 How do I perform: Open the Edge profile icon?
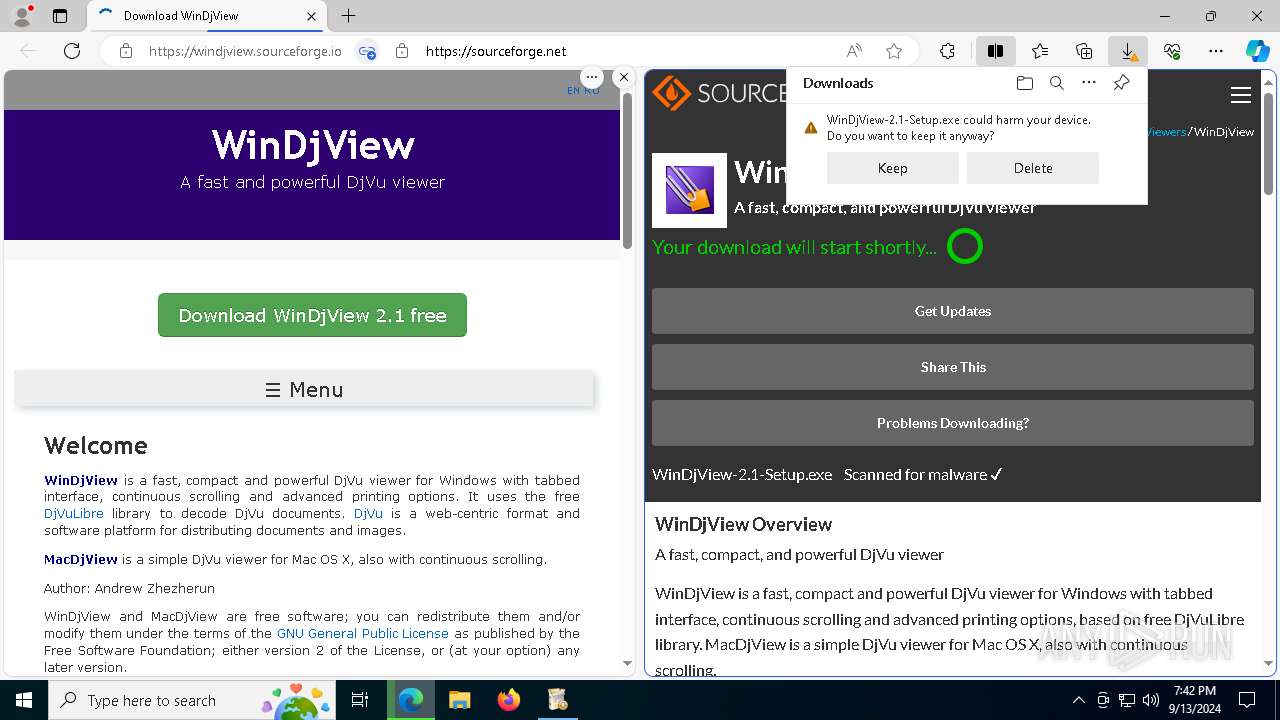(x=22, y=16)
